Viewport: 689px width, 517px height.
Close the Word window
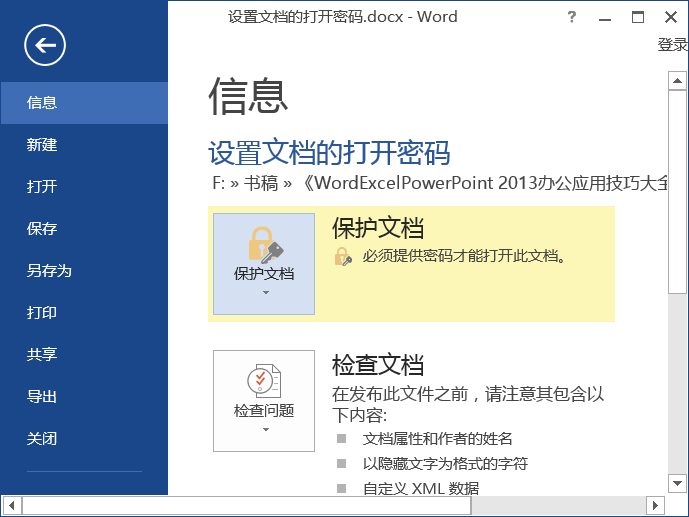(x=671, y=18)
